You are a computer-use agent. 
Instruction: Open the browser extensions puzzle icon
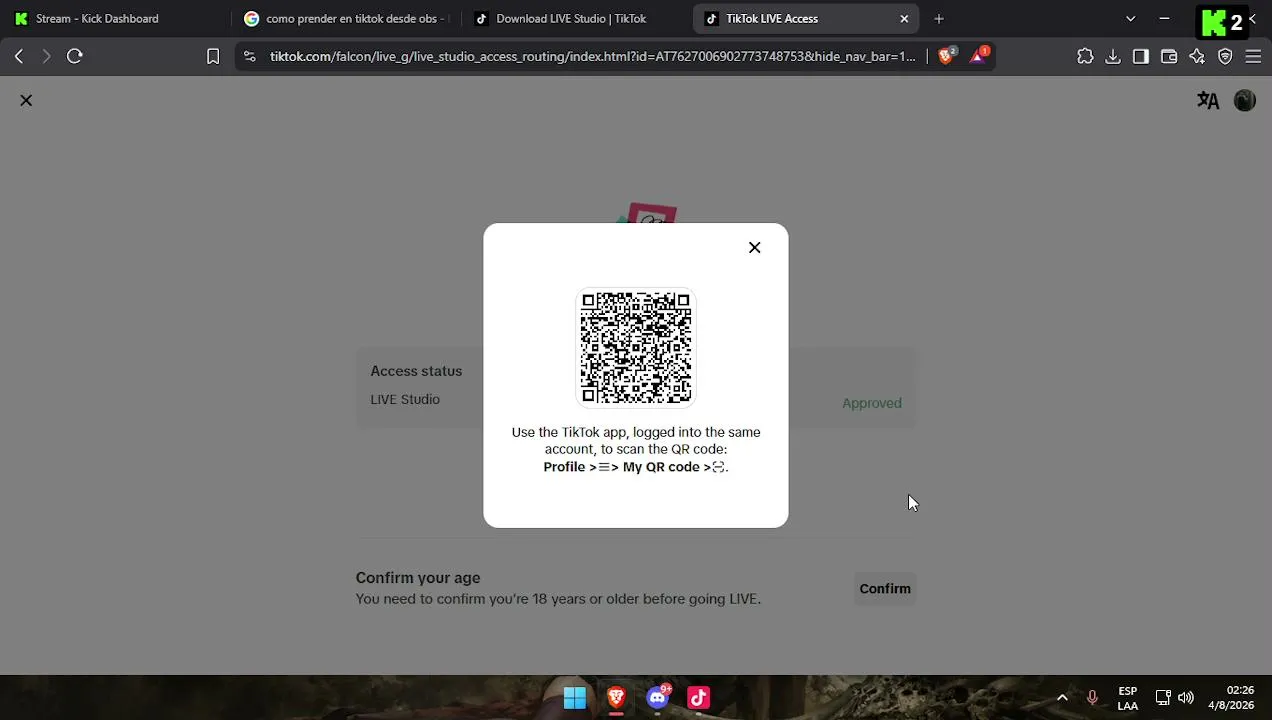coord(1085,57)
